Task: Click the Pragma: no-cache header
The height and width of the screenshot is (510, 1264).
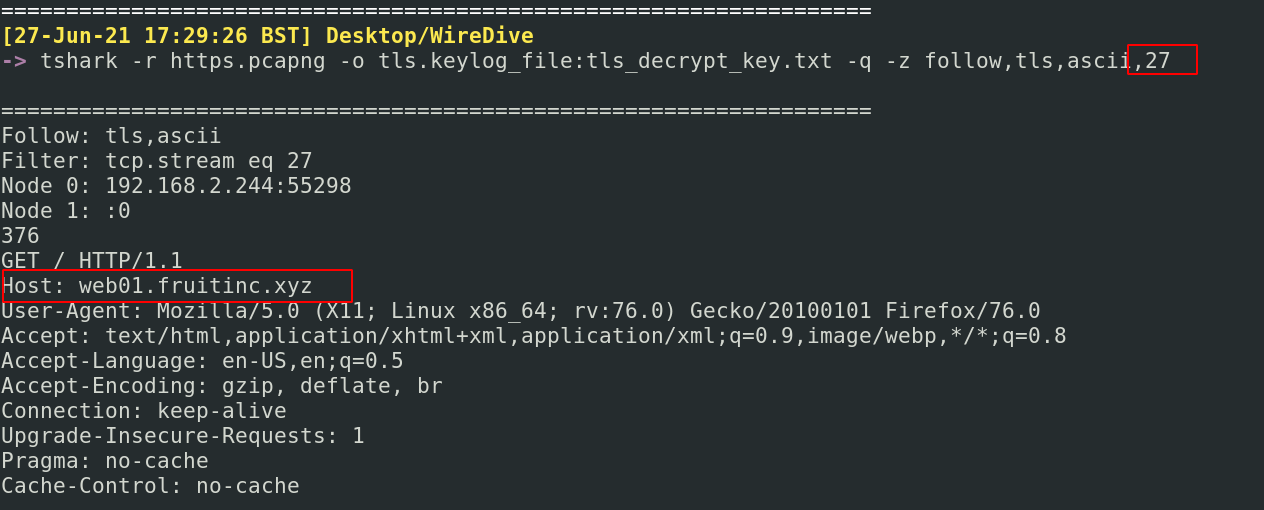Action: (x=105, y=461)
